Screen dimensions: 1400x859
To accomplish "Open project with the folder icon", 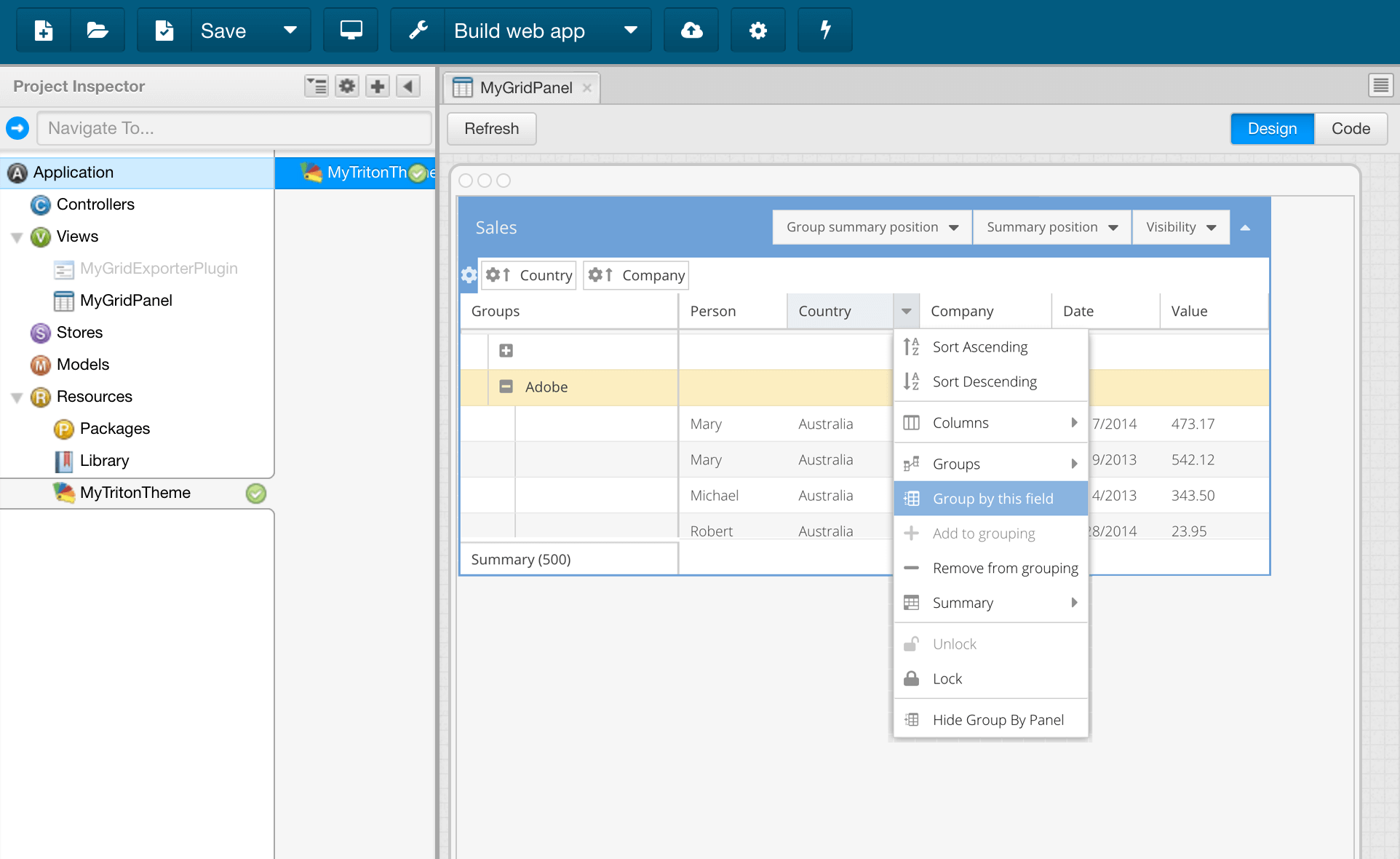I will click(98, 31).
